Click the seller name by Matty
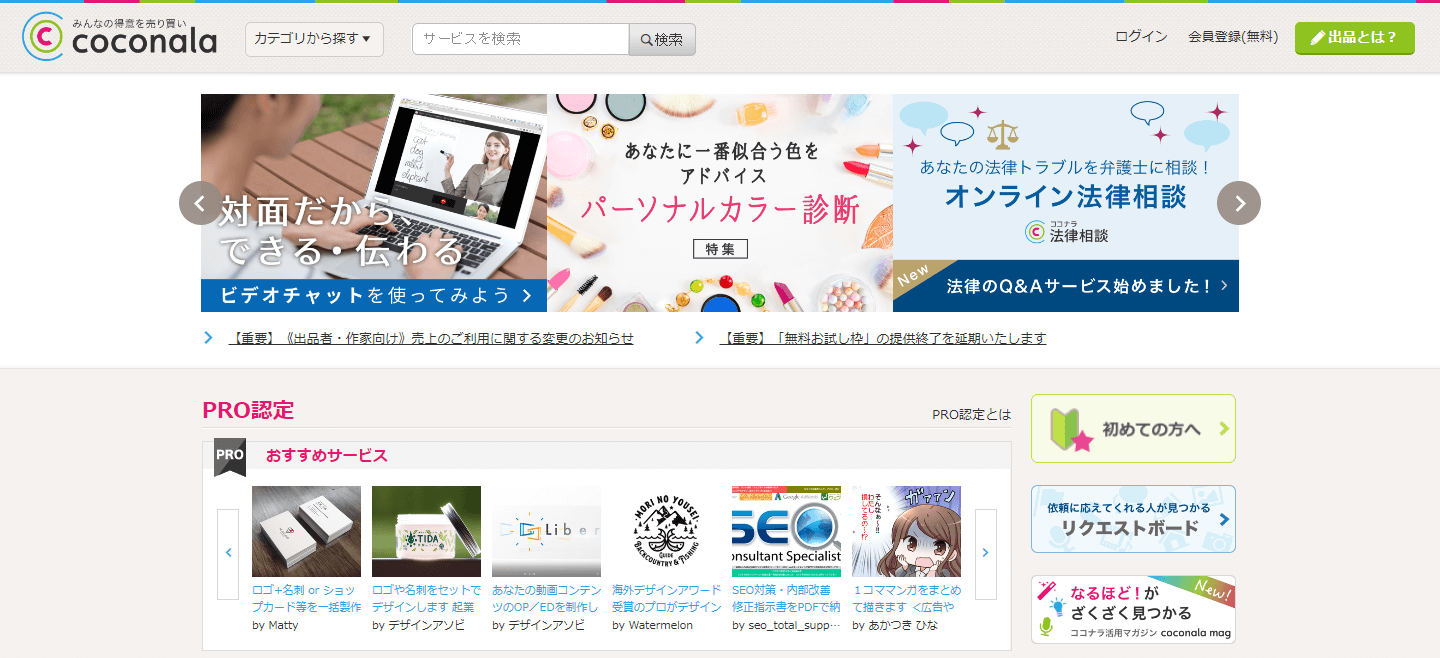 point(275,625)
